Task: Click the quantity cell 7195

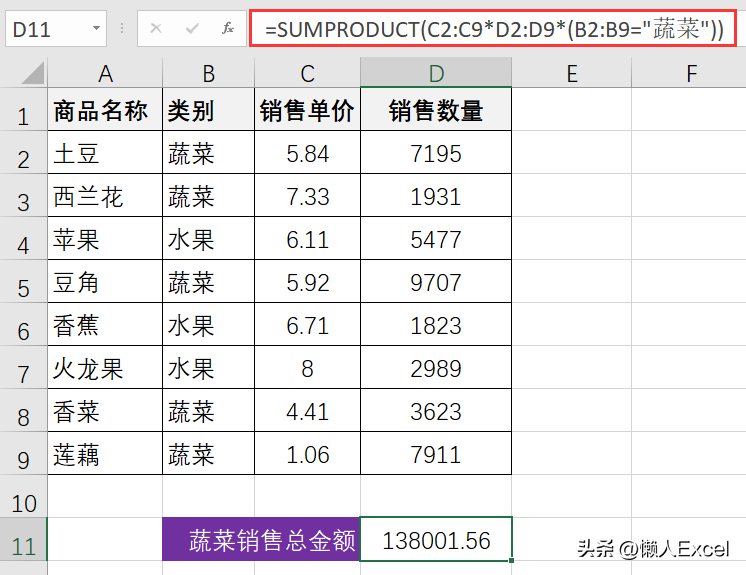Action: coord(436,153)
